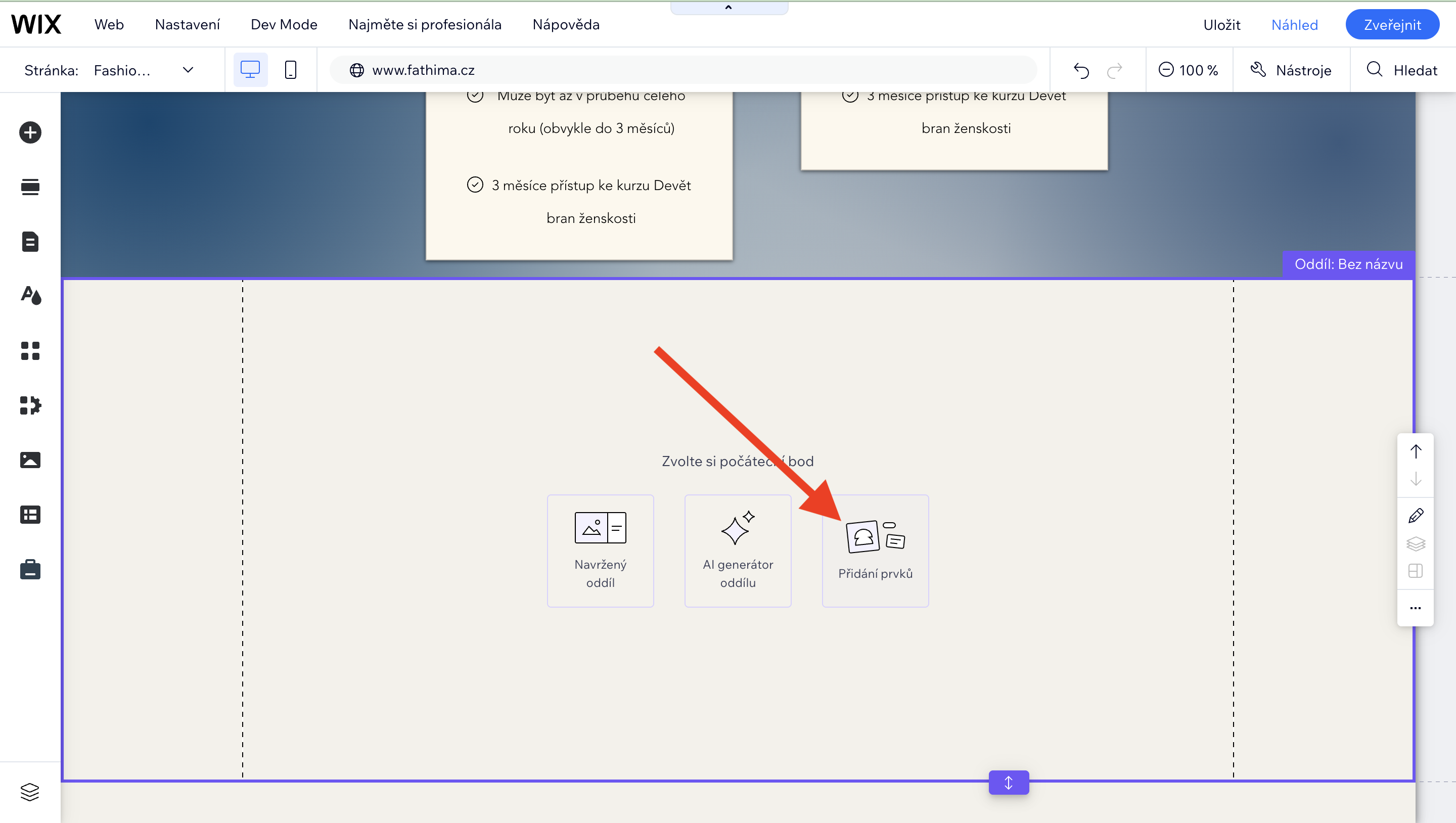Image resolution: width=1456 pixels, height=823 pixels.
Task: Open the Sections panel in the sidebar
Action: click(x=30, y=187)
